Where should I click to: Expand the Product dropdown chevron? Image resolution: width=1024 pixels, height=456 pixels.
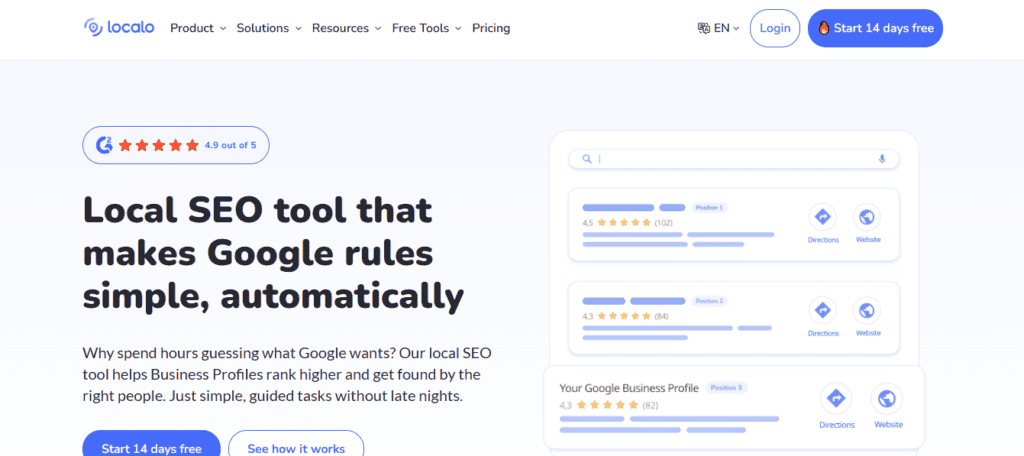pyautogui.click(x=223, y=29)
